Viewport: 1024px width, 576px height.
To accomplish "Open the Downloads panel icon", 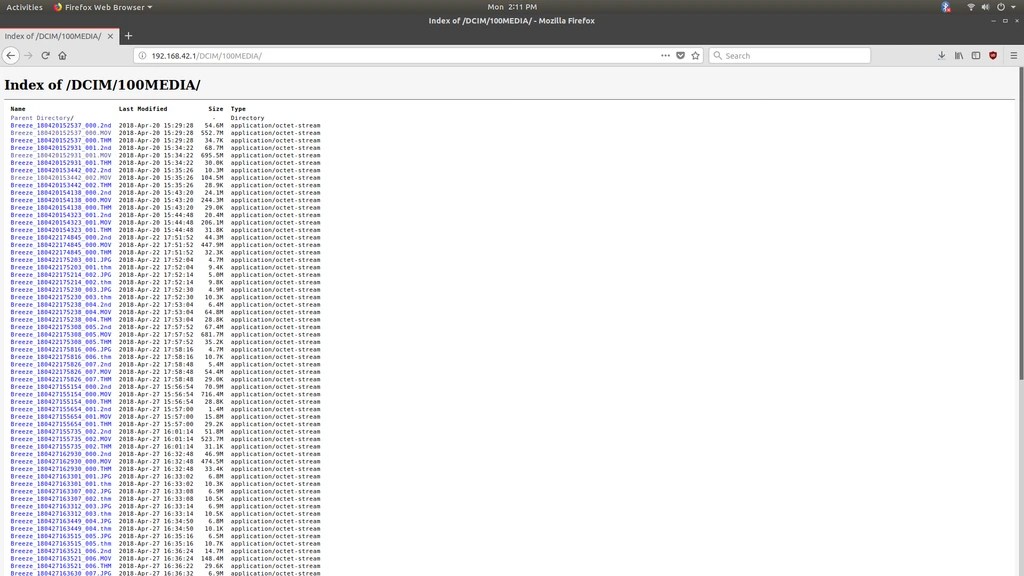I will coord(940,55).
